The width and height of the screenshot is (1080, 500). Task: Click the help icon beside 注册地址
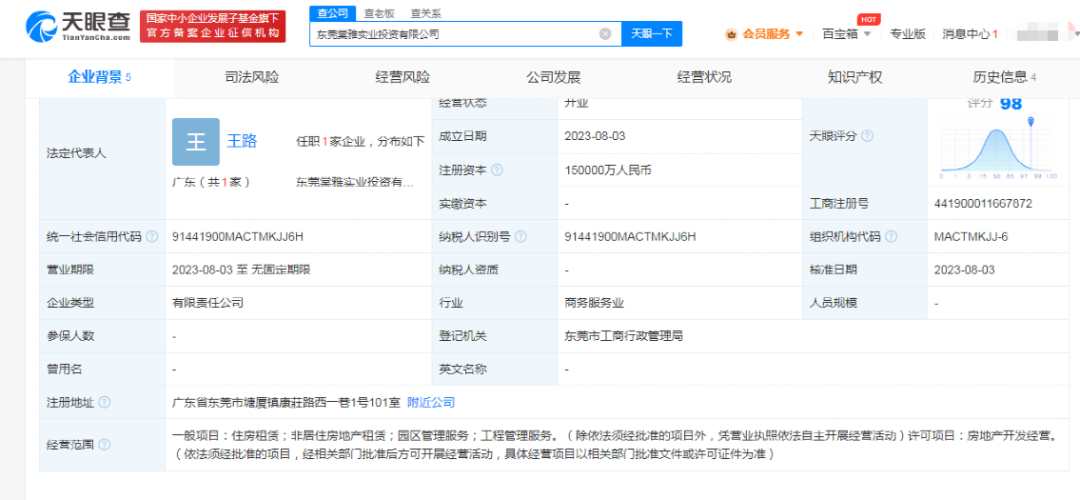tap(104, 402)
